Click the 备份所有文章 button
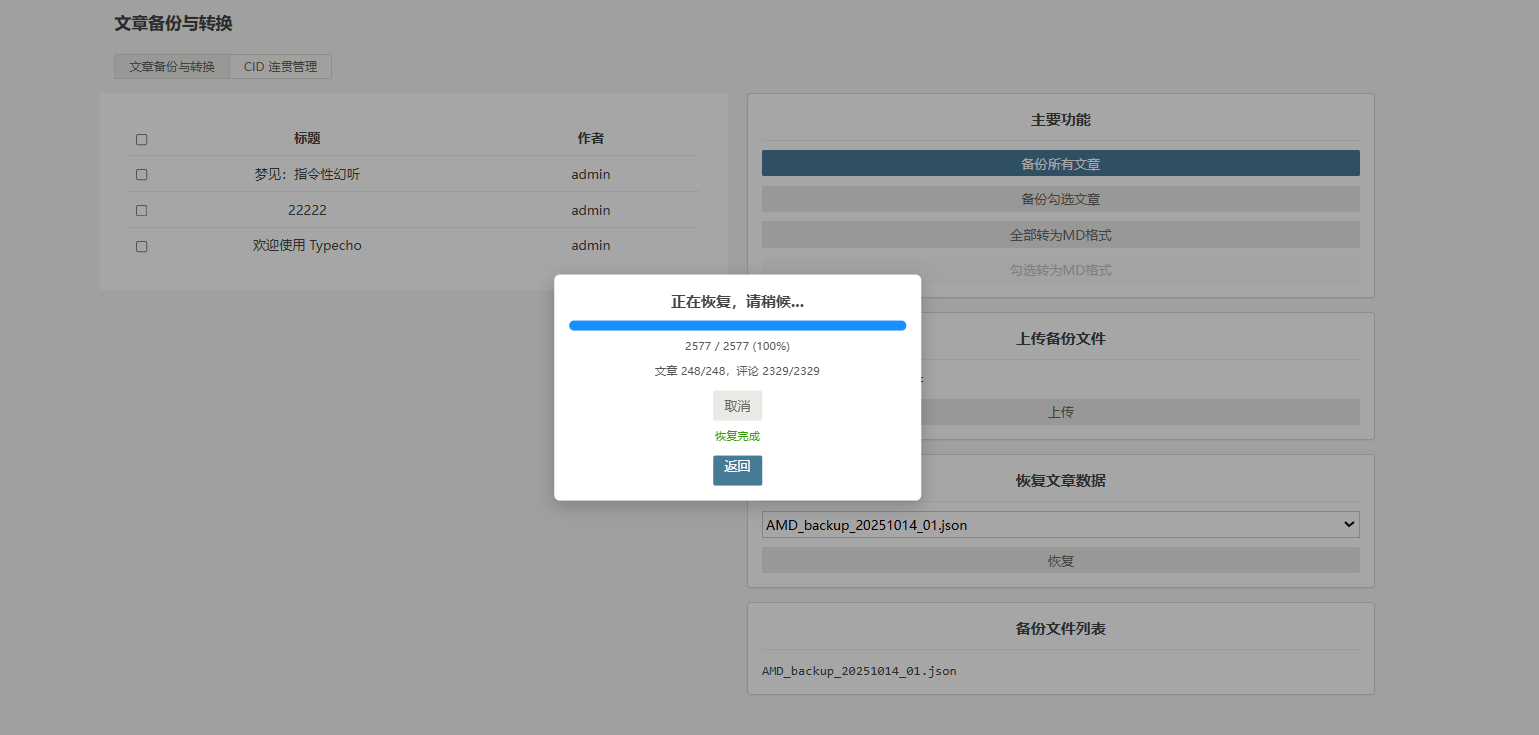1539x735 pixels. pos(1060,164)
